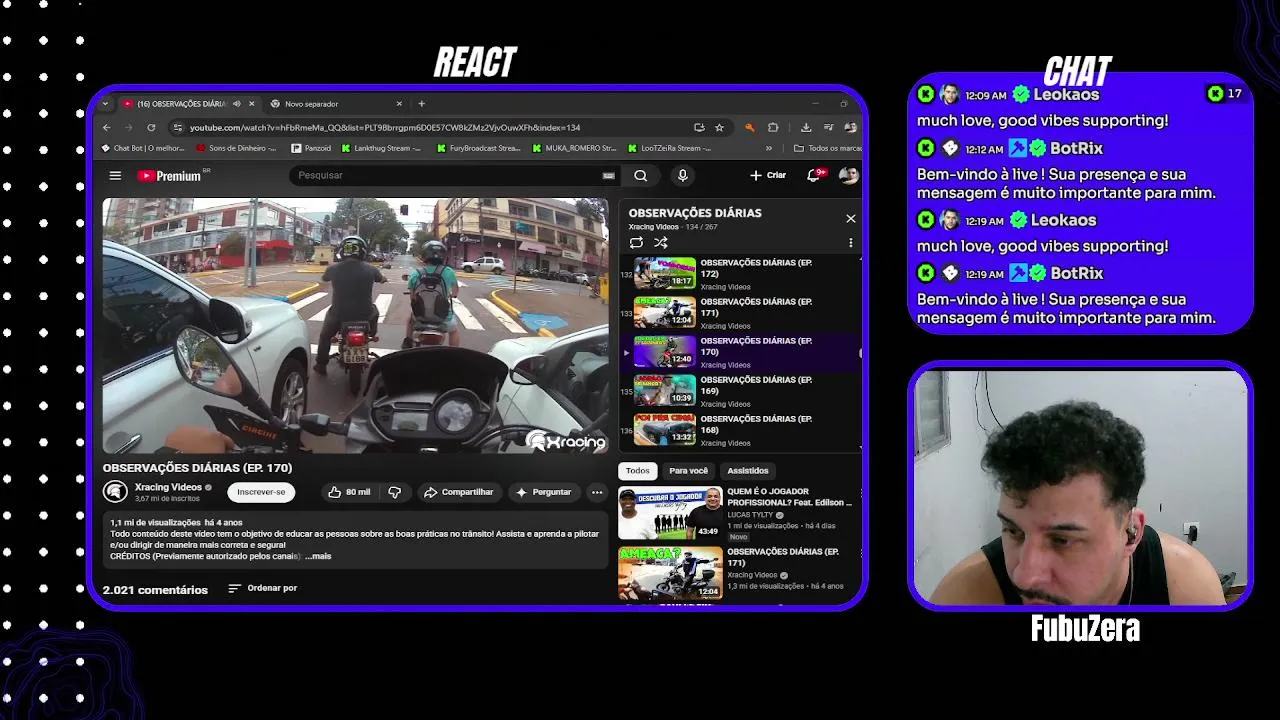Open YouTube notifications bell
This screenshot has width=1280, height=720.
point(814,175)
